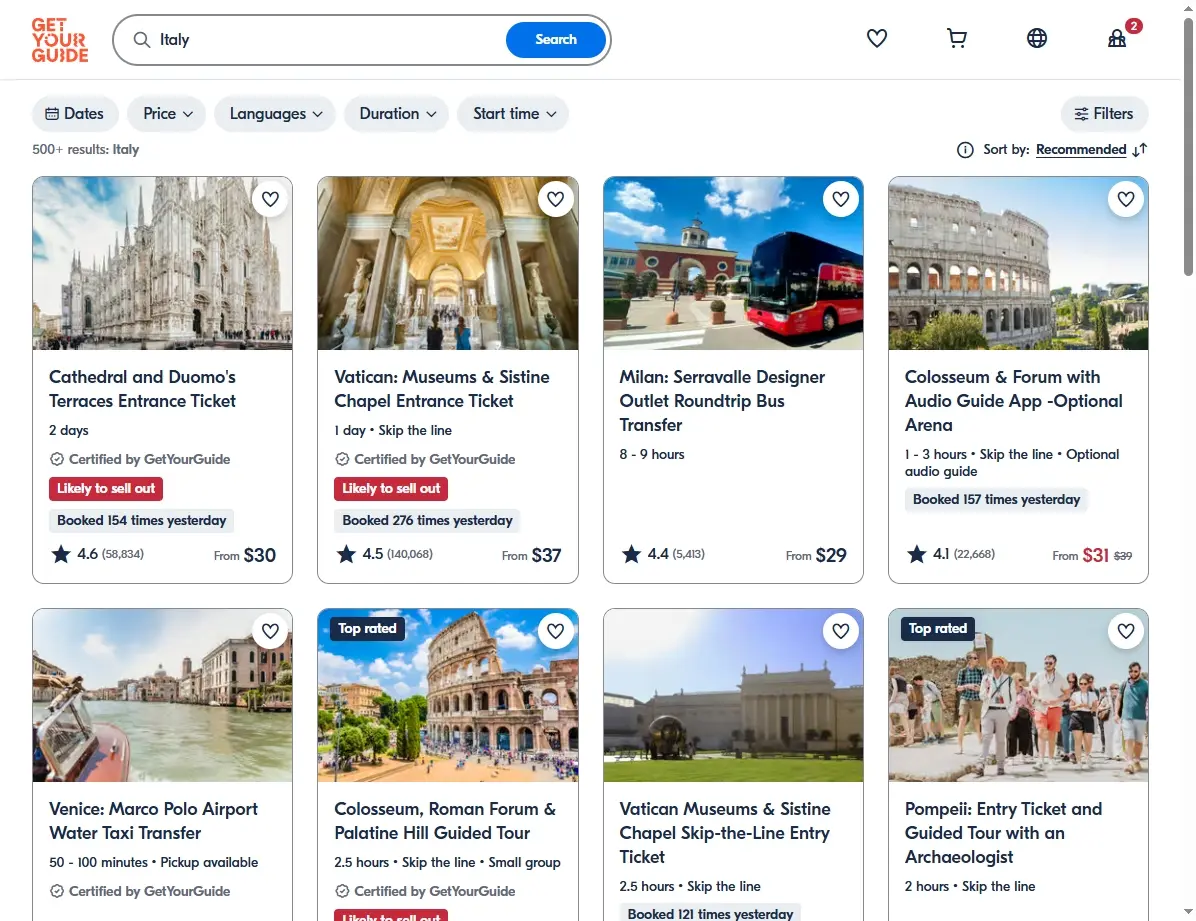1196x921 pixels.
Task: Click '500+ results: Italy' text
Action: point(85,150)
